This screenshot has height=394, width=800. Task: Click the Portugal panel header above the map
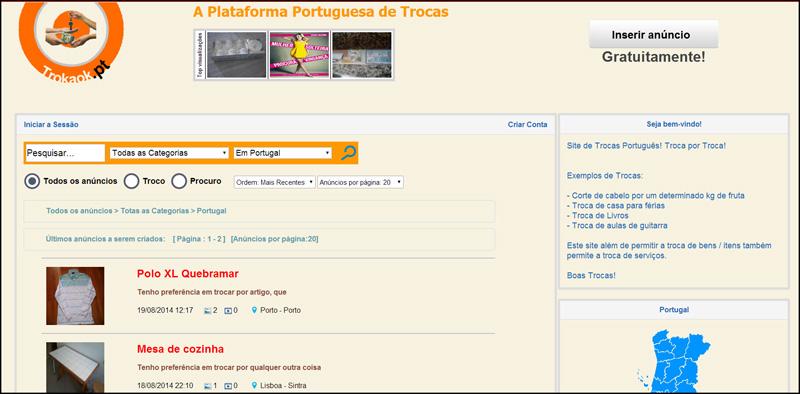coord(674,310)
